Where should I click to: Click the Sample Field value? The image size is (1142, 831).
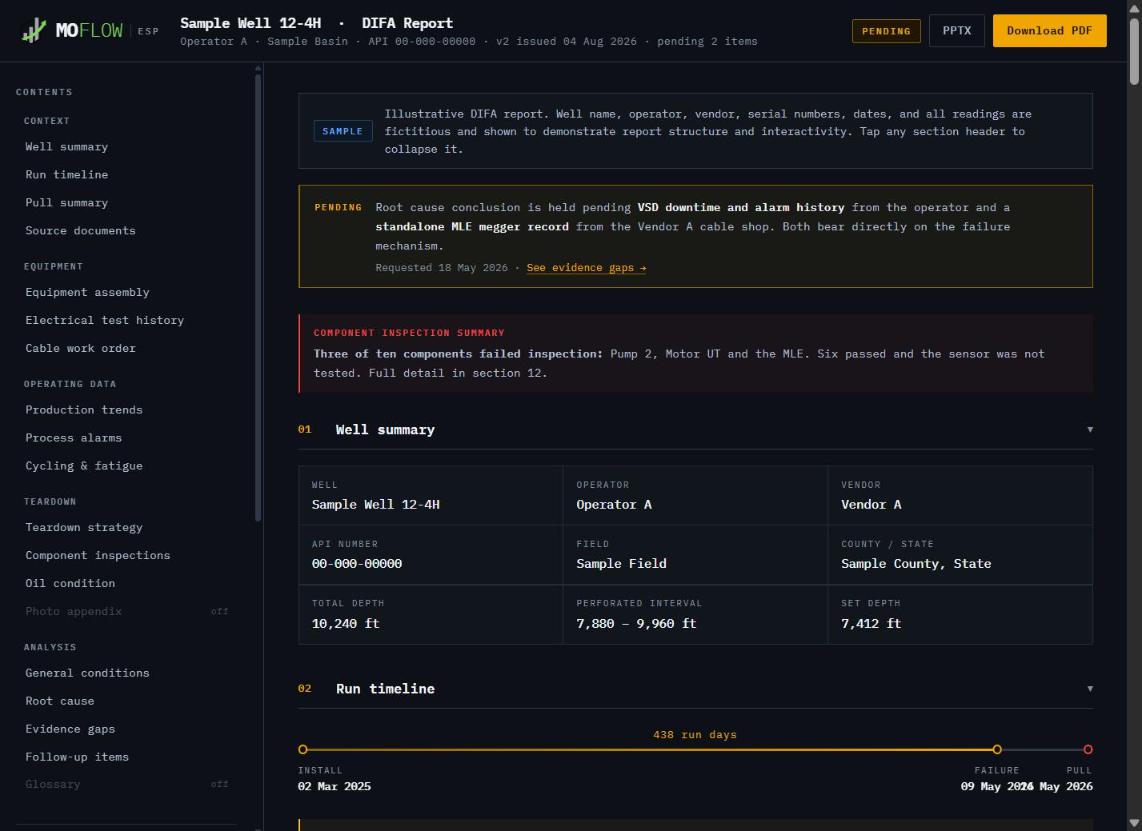[x=621, y=564]
